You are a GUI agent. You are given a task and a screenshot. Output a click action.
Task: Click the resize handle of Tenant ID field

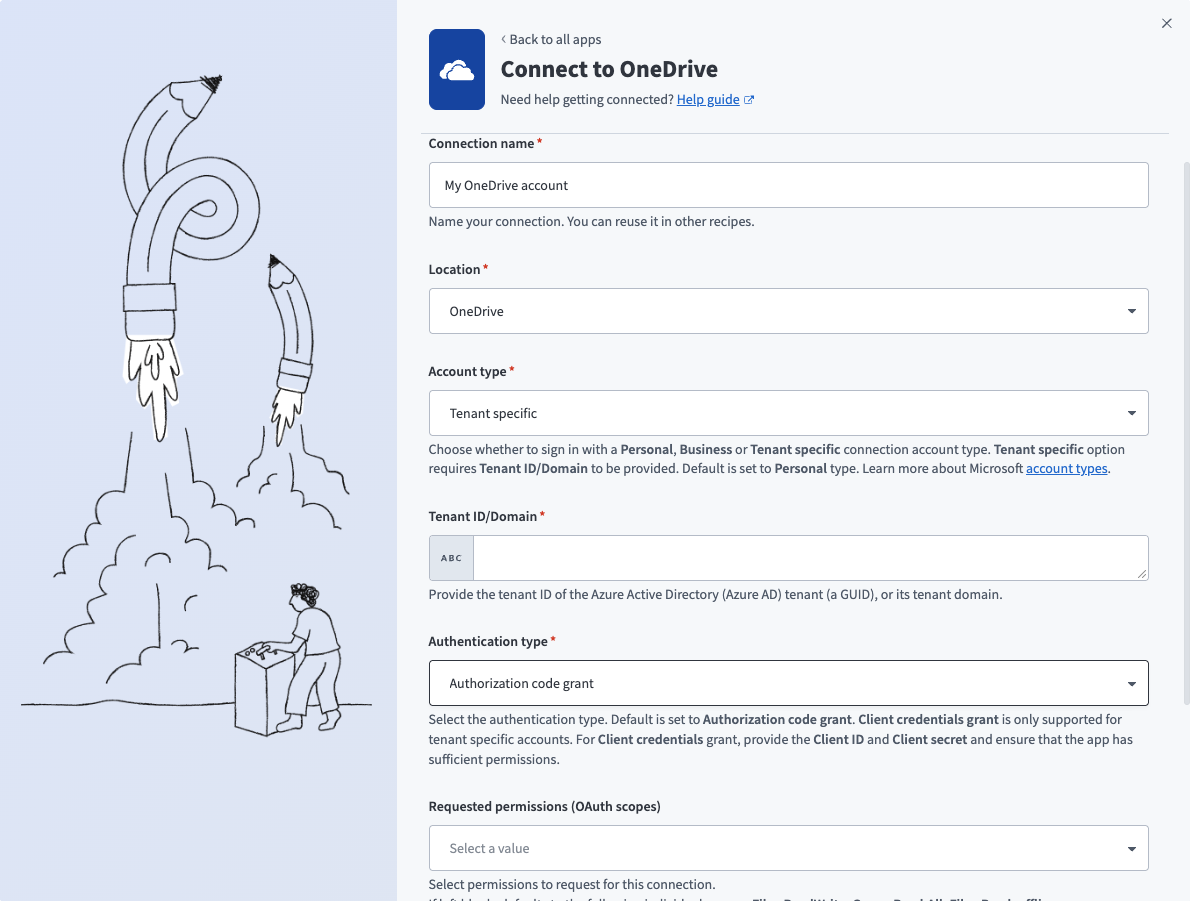click(x=1142, y=575)
